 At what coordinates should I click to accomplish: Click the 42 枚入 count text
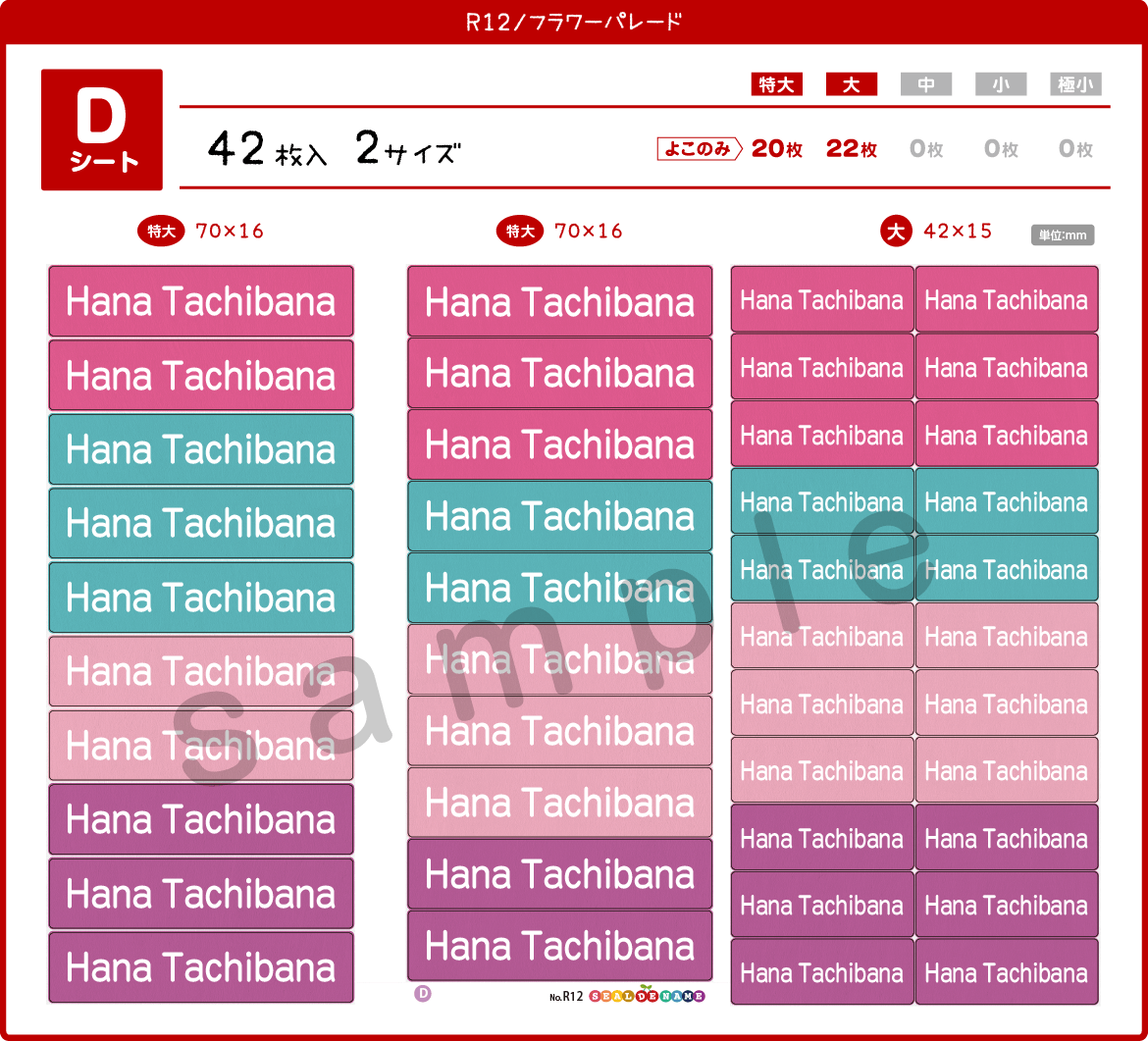click(268, 148)
